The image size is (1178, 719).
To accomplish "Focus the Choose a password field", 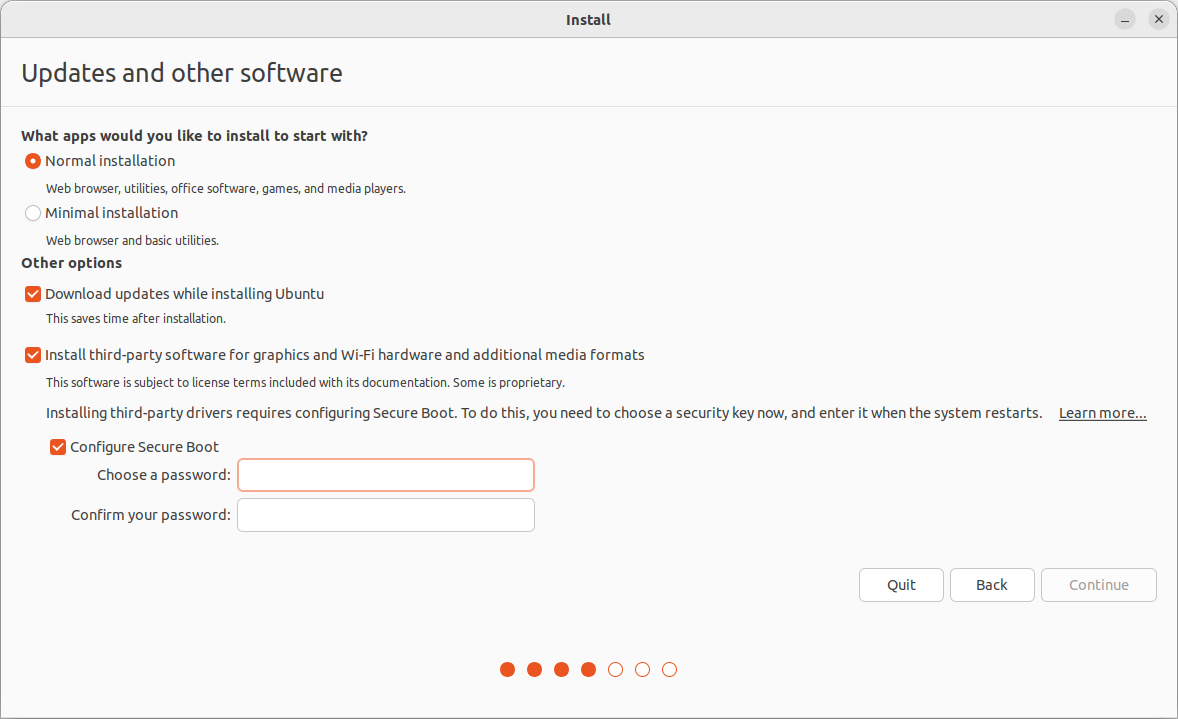I will [x=385, y=475].
